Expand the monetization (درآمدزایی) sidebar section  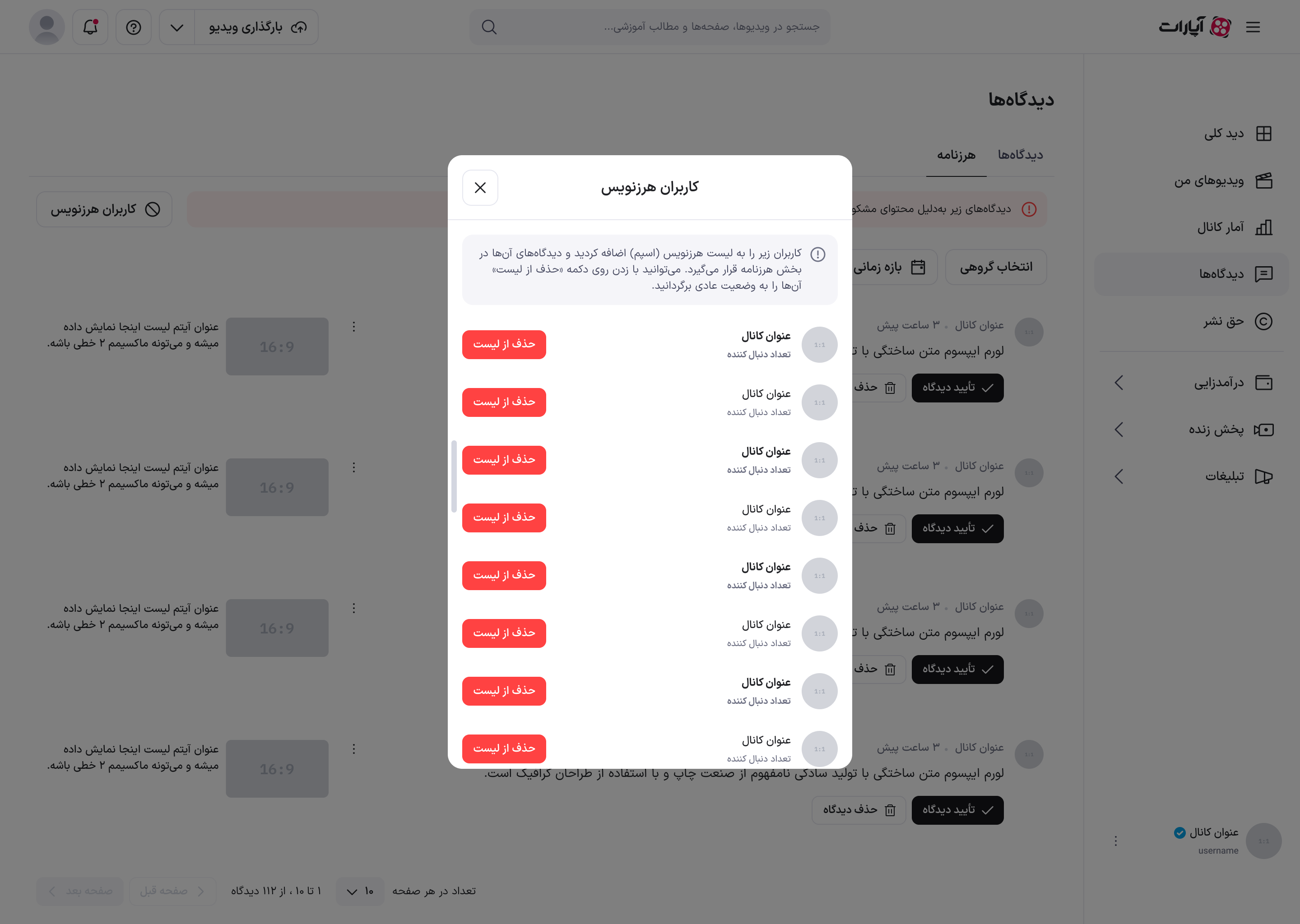tap(1119, 382)
